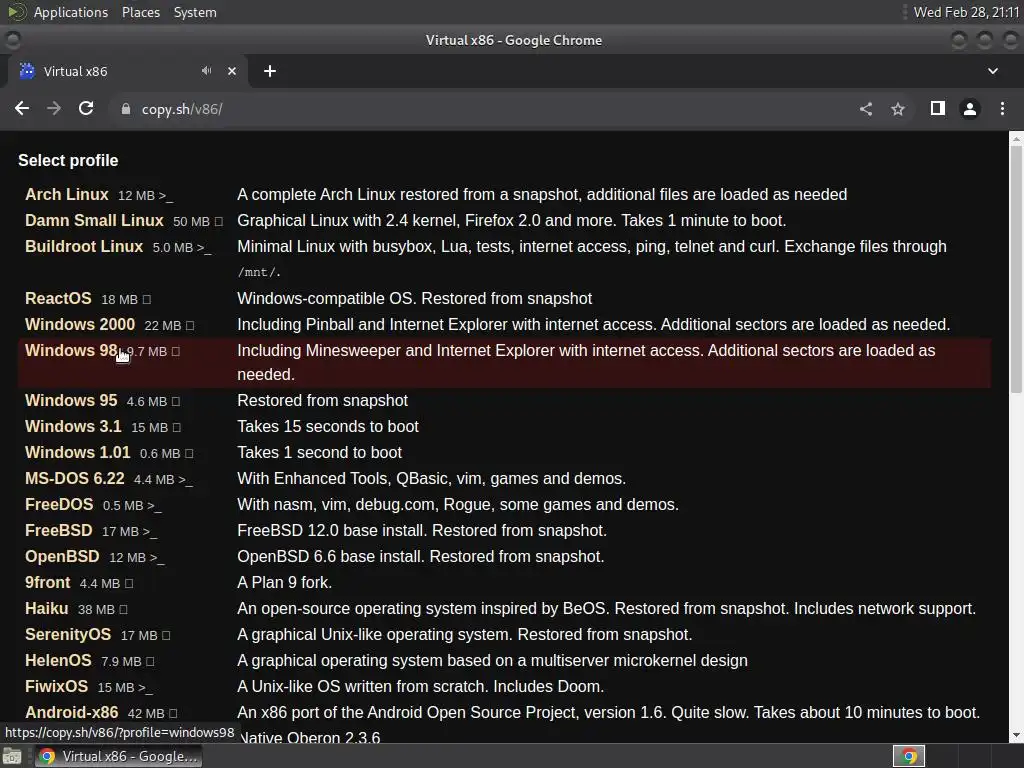Select the HelenOS profile
1024x768 pixels.
(58, 661)
